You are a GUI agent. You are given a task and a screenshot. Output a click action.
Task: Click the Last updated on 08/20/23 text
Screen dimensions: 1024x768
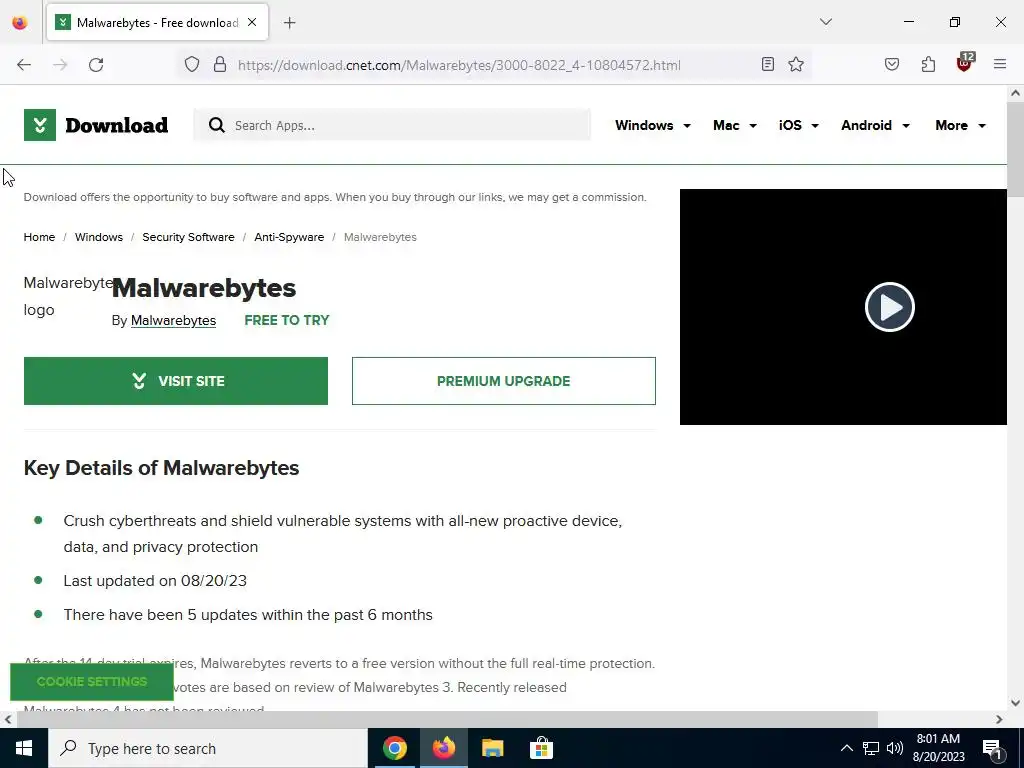(x=155, y=581)
